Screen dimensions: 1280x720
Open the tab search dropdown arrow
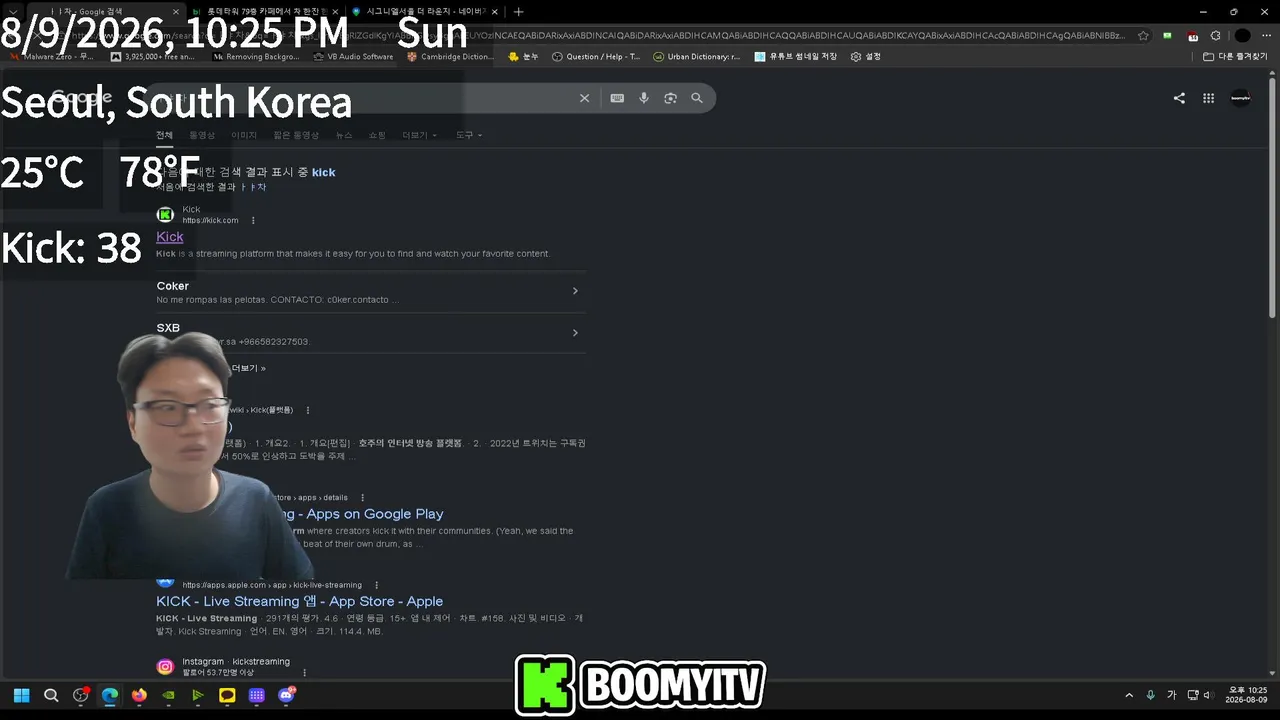click(13, 12)
